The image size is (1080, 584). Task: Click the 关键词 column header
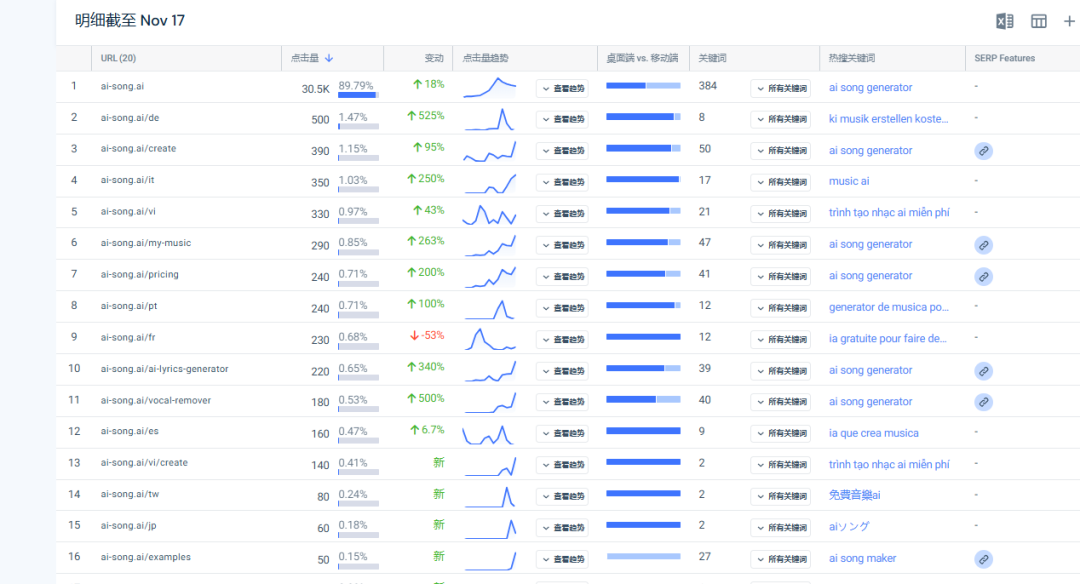[712, 58]
